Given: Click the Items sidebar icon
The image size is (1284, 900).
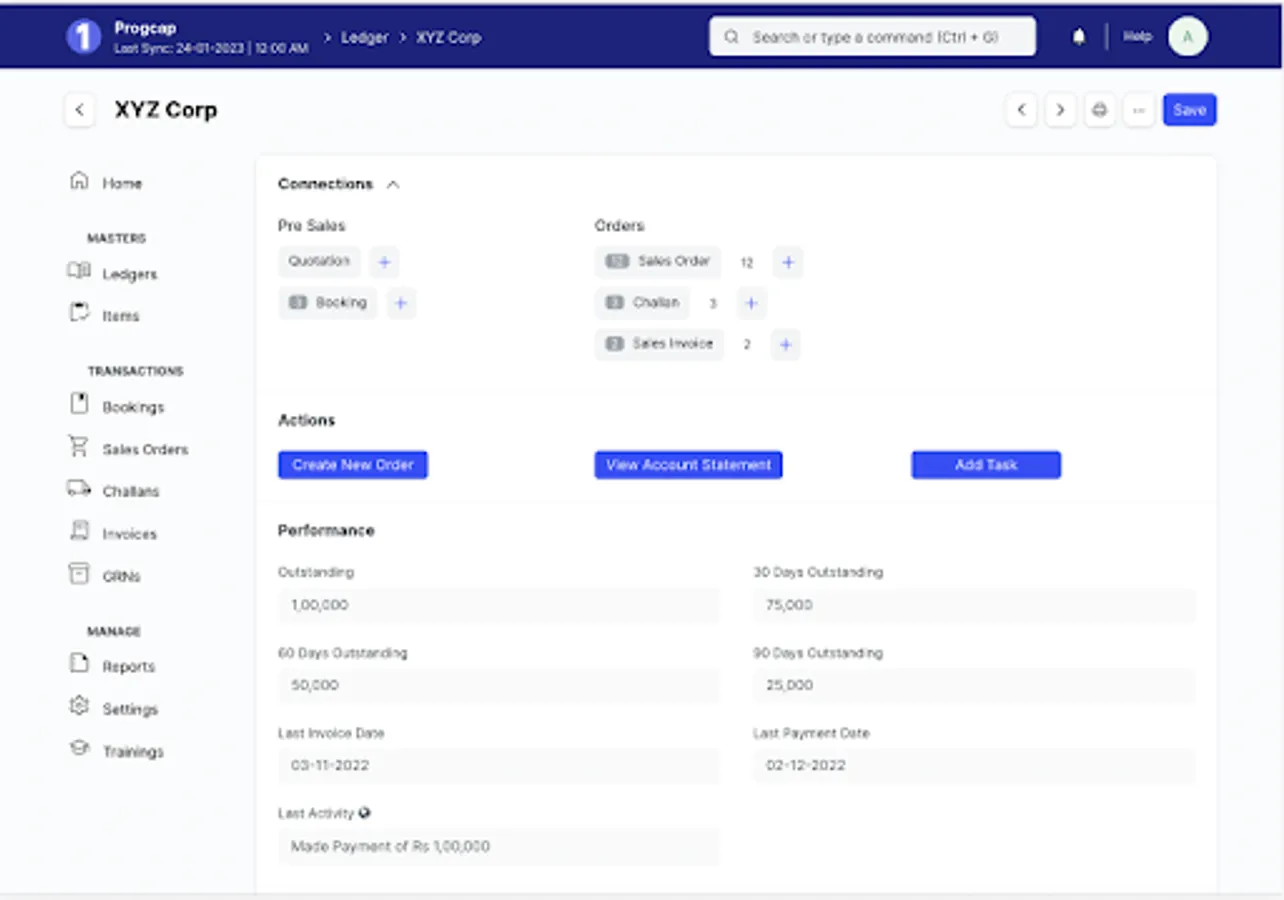Looking at the screenshot, I should [x=79, y=313].
